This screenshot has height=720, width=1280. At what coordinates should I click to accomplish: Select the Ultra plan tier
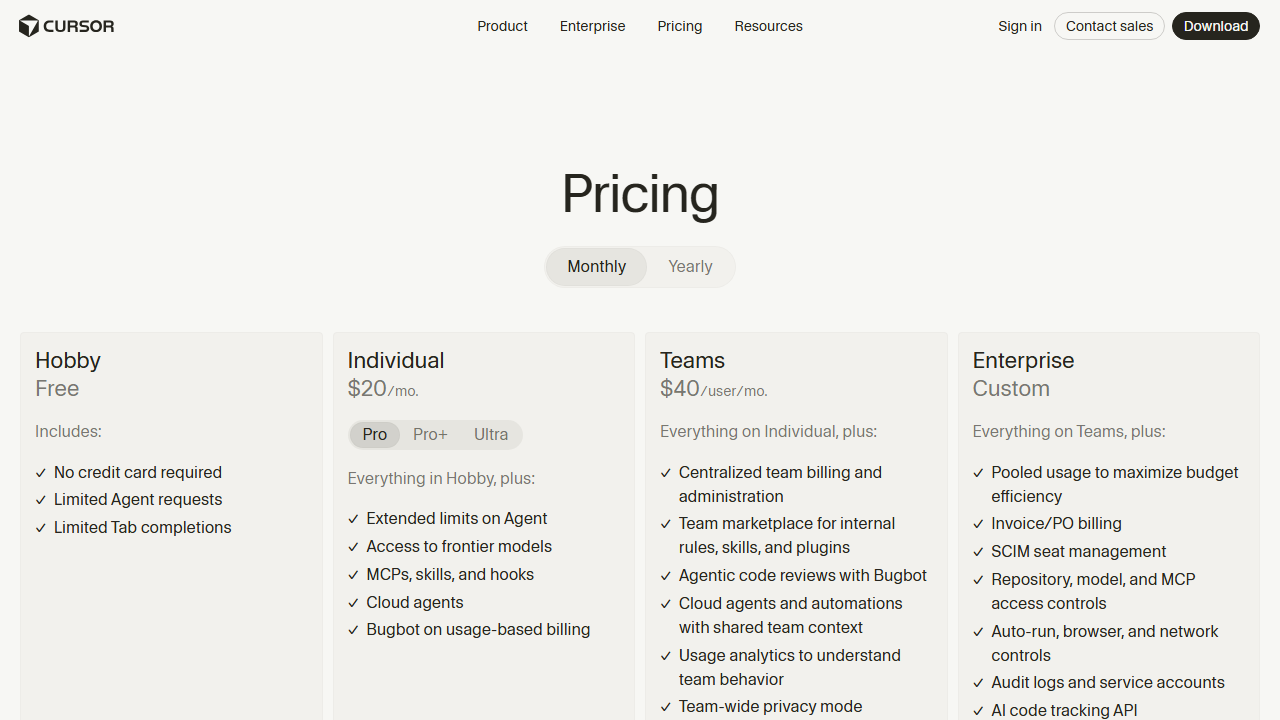[491, 435]
